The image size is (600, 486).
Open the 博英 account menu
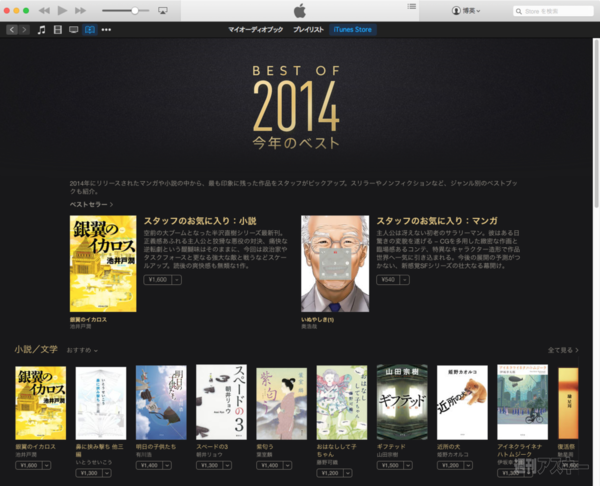(466, 11)
